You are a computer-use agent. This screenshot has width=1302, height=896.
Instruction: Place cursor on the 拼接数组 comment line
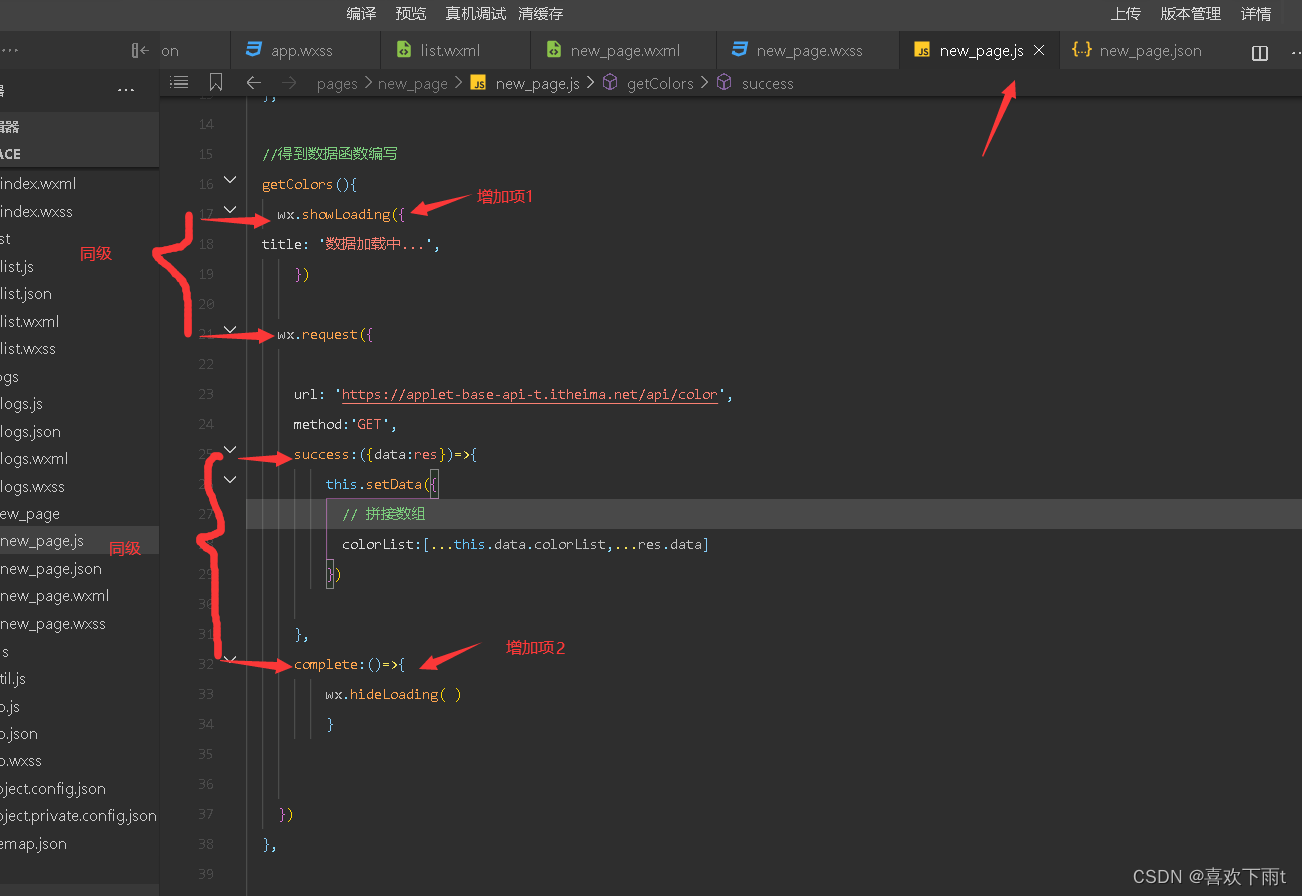tap(384, 514)
